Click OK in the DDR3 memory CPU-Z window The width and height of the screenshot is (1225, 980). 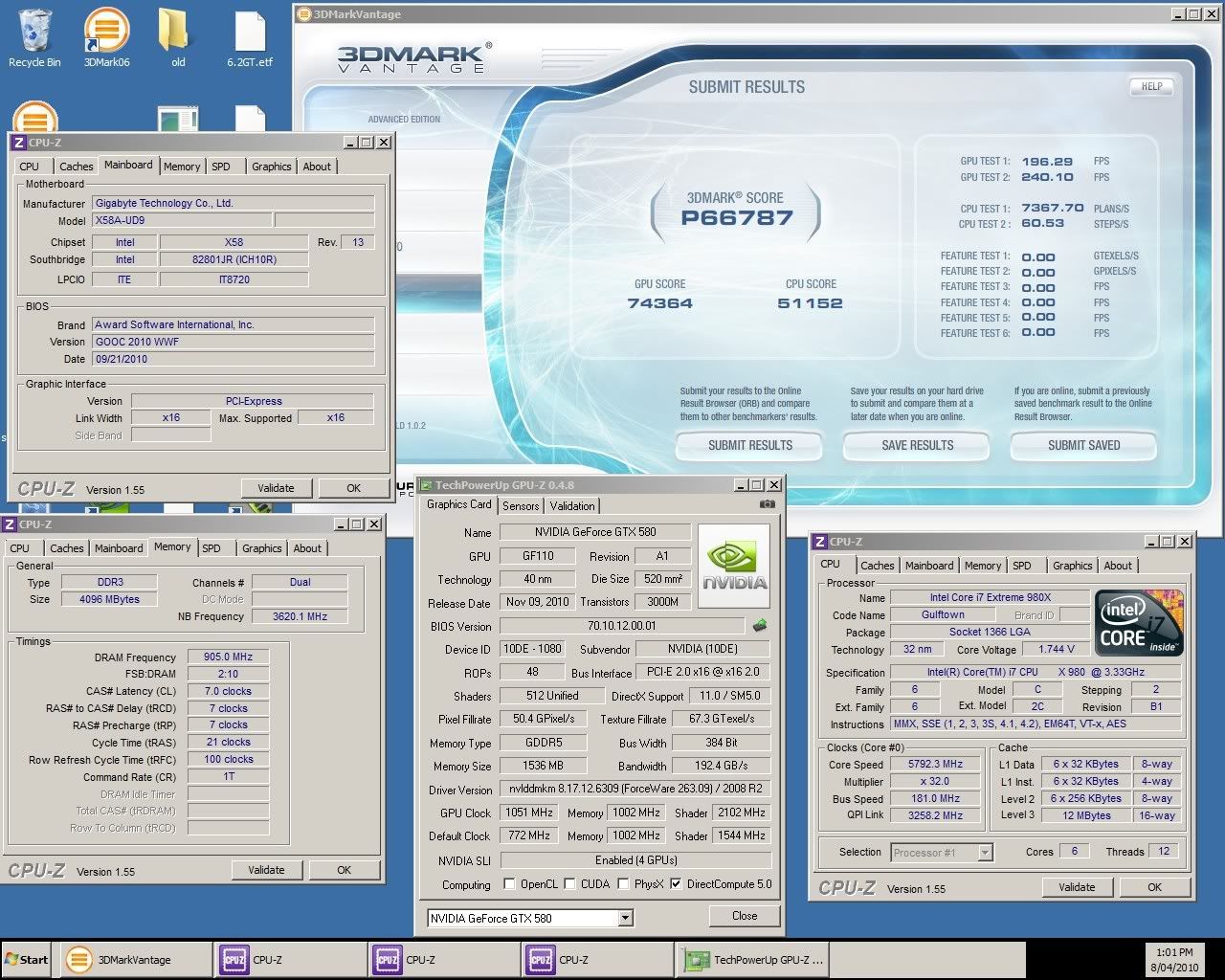(344, 870)
